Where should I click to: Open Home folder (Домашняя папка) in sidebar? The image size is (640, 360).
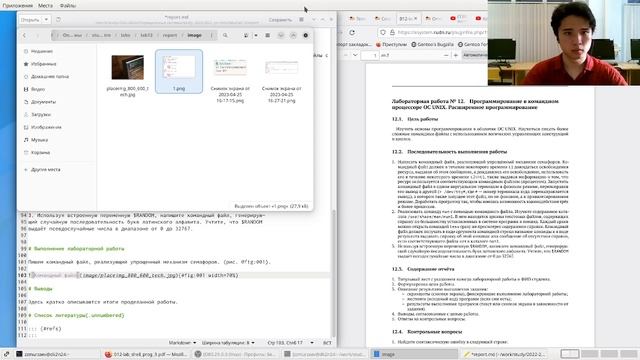(50, 77)
